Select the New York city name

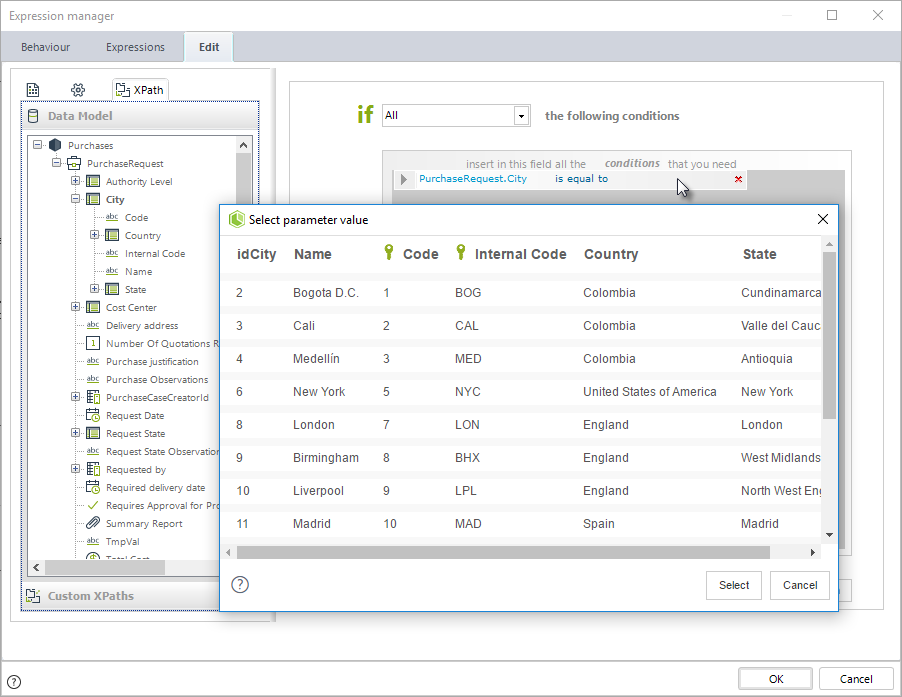click(319, 392)
